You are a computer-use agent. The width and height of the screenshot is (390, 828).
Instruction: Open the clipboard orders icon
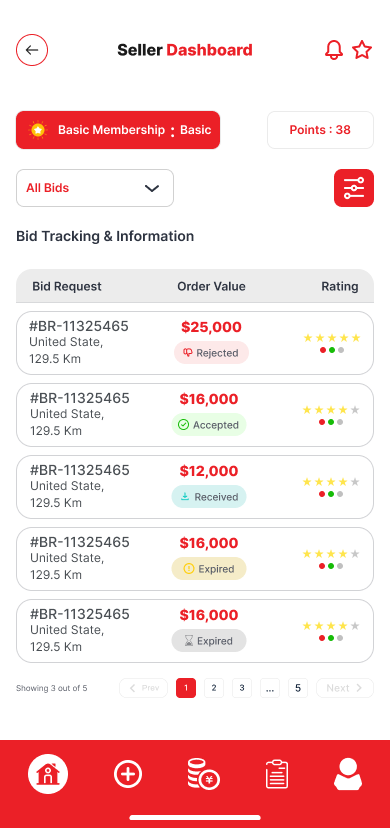click(277, 774)
